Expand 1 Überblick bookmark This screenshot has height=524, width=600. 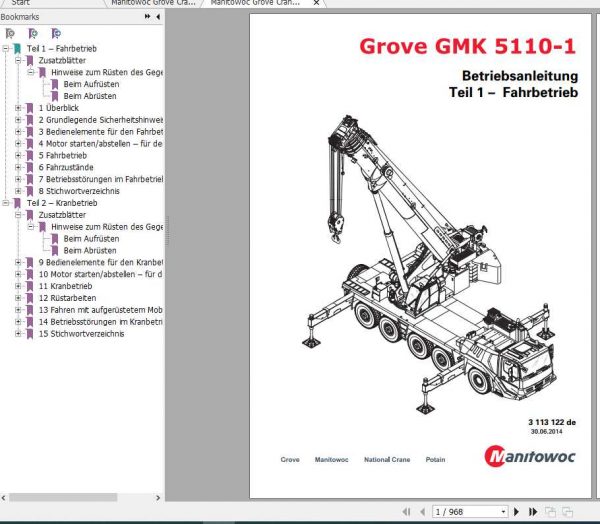[18, 108]
